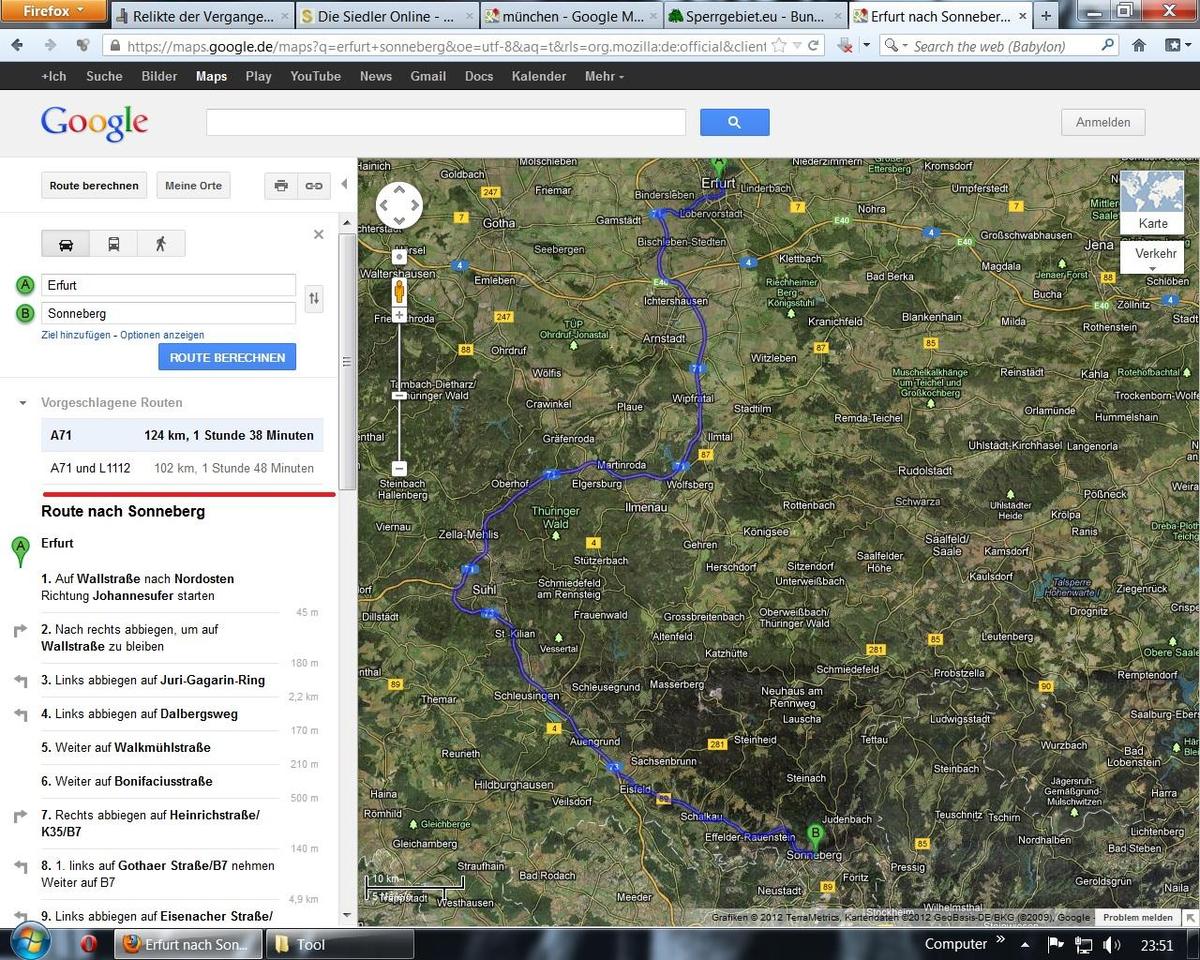The width and height of the screenshot is (1200, 960).
Task: Click the green B marker at Sonneberg on map
Action: coord(815,837)
